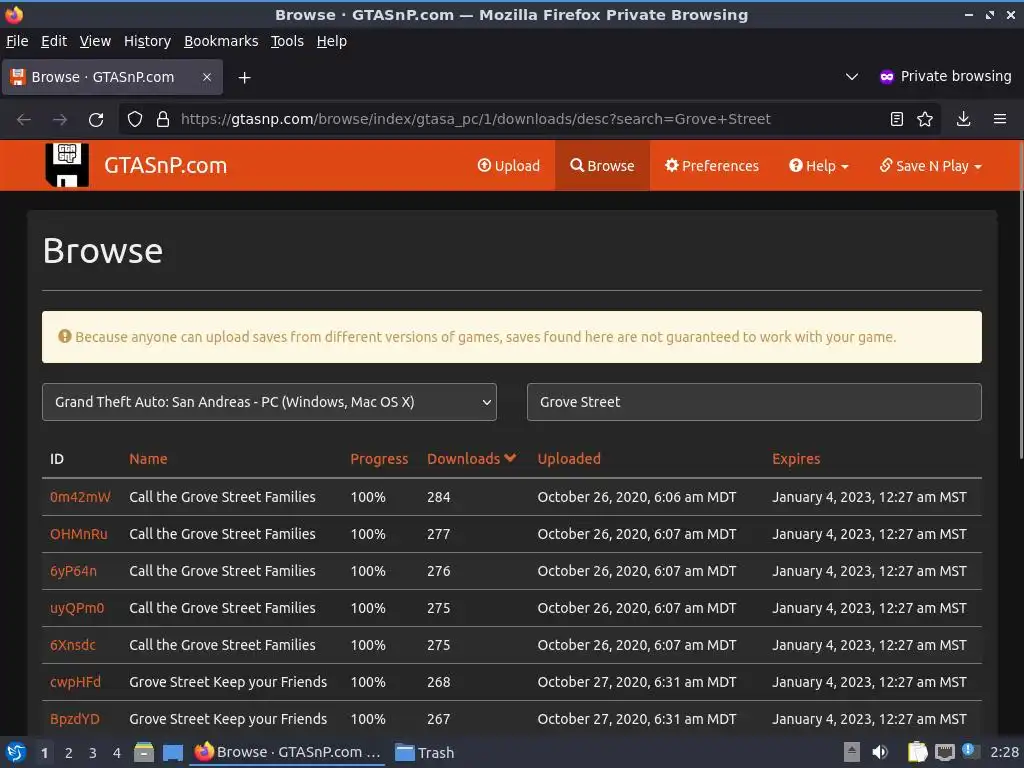1024x768 pixels.
Task: Click the show desktop taskbar icon
Action: click(172, 752)
